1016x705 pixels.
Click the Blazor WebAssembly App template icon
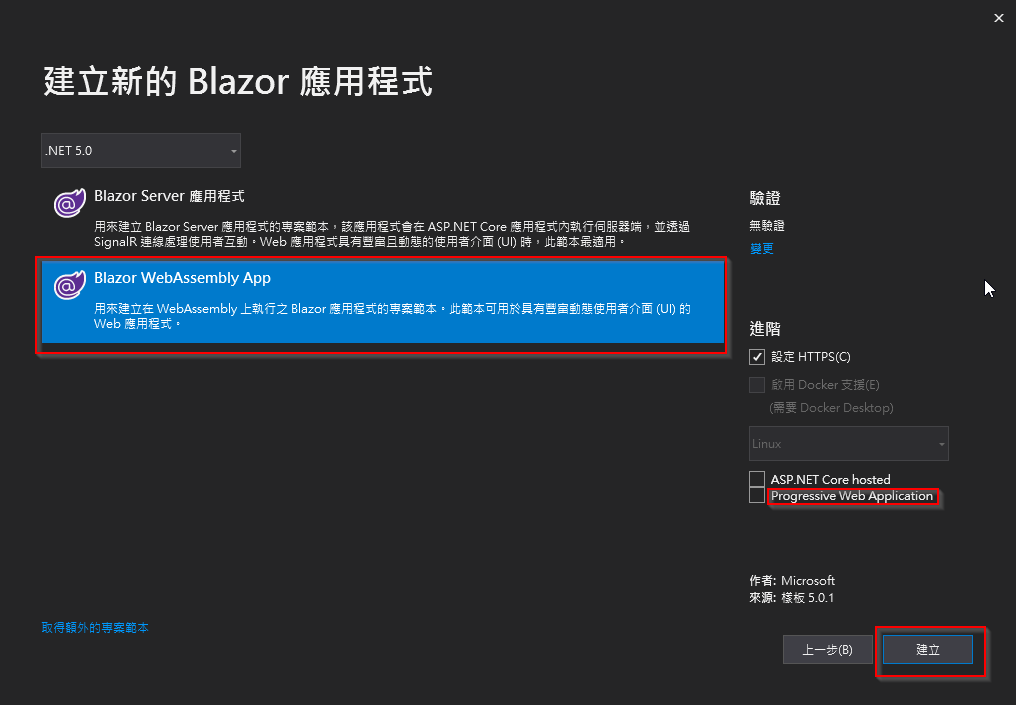[x=70, y=285]
